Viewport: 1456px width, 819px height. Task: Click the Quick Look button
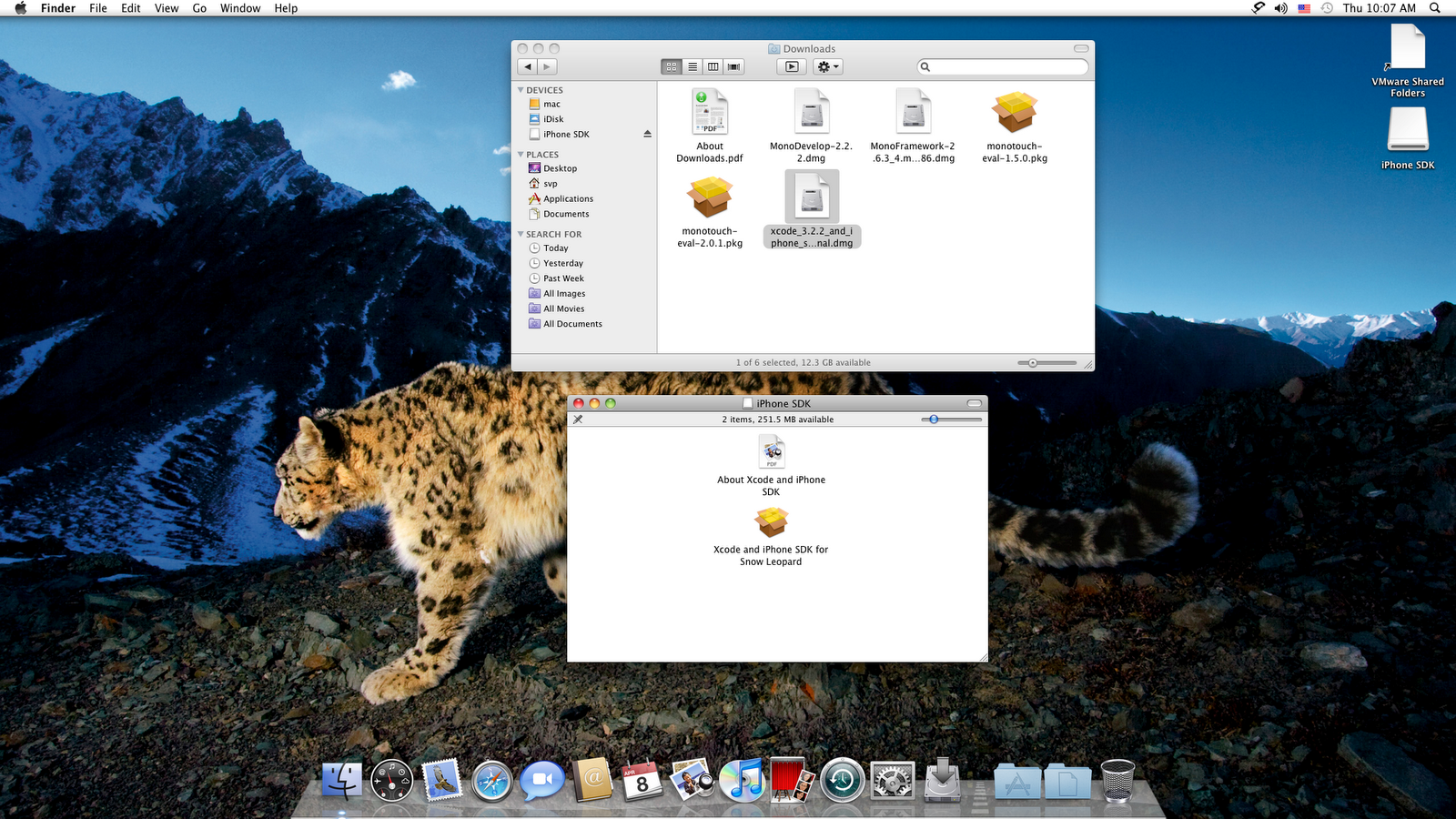(x=792, y=66)
